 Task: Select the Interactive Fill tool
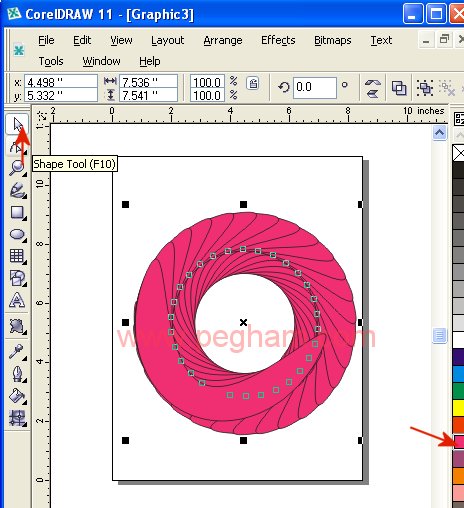click(x=17, y=418)
